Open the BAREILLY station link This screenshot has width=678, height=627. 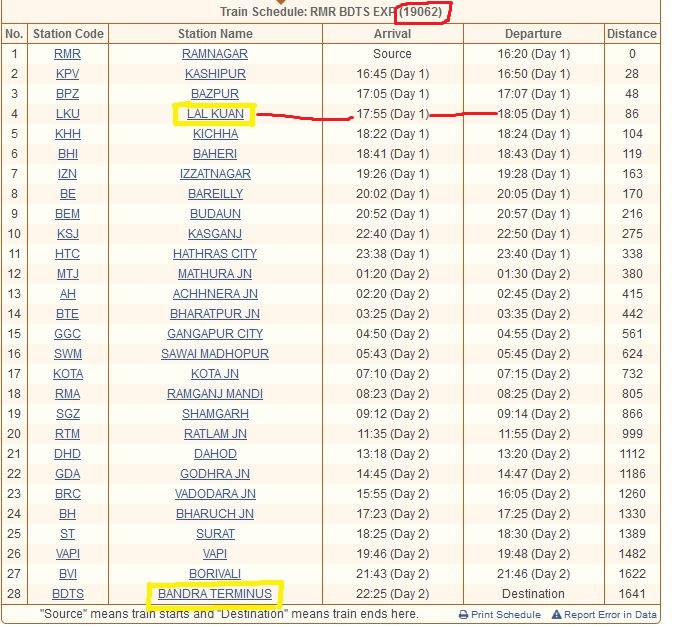[215, 193]
